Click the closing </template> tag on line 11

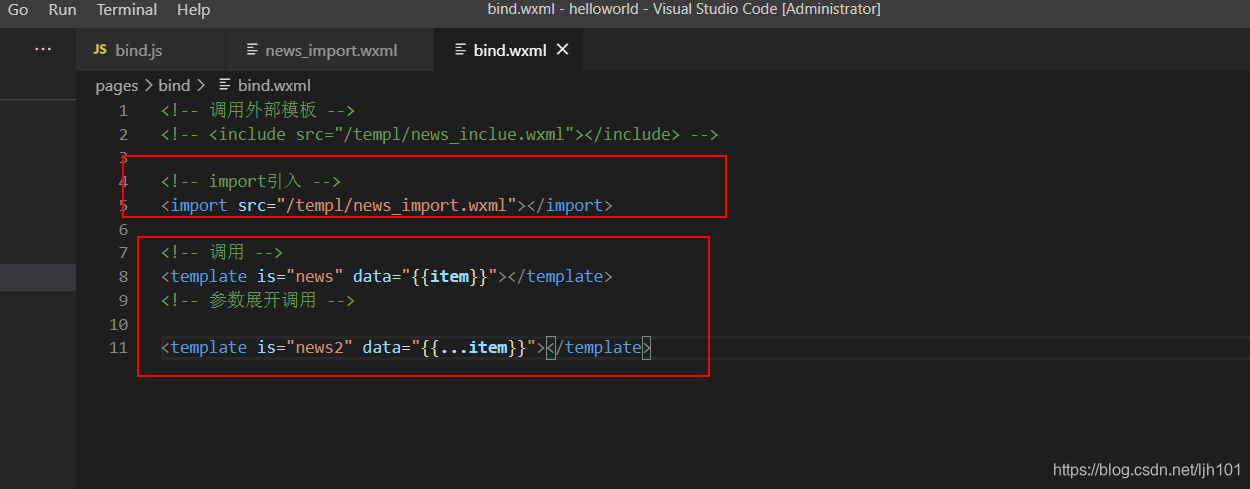(598, 348)
